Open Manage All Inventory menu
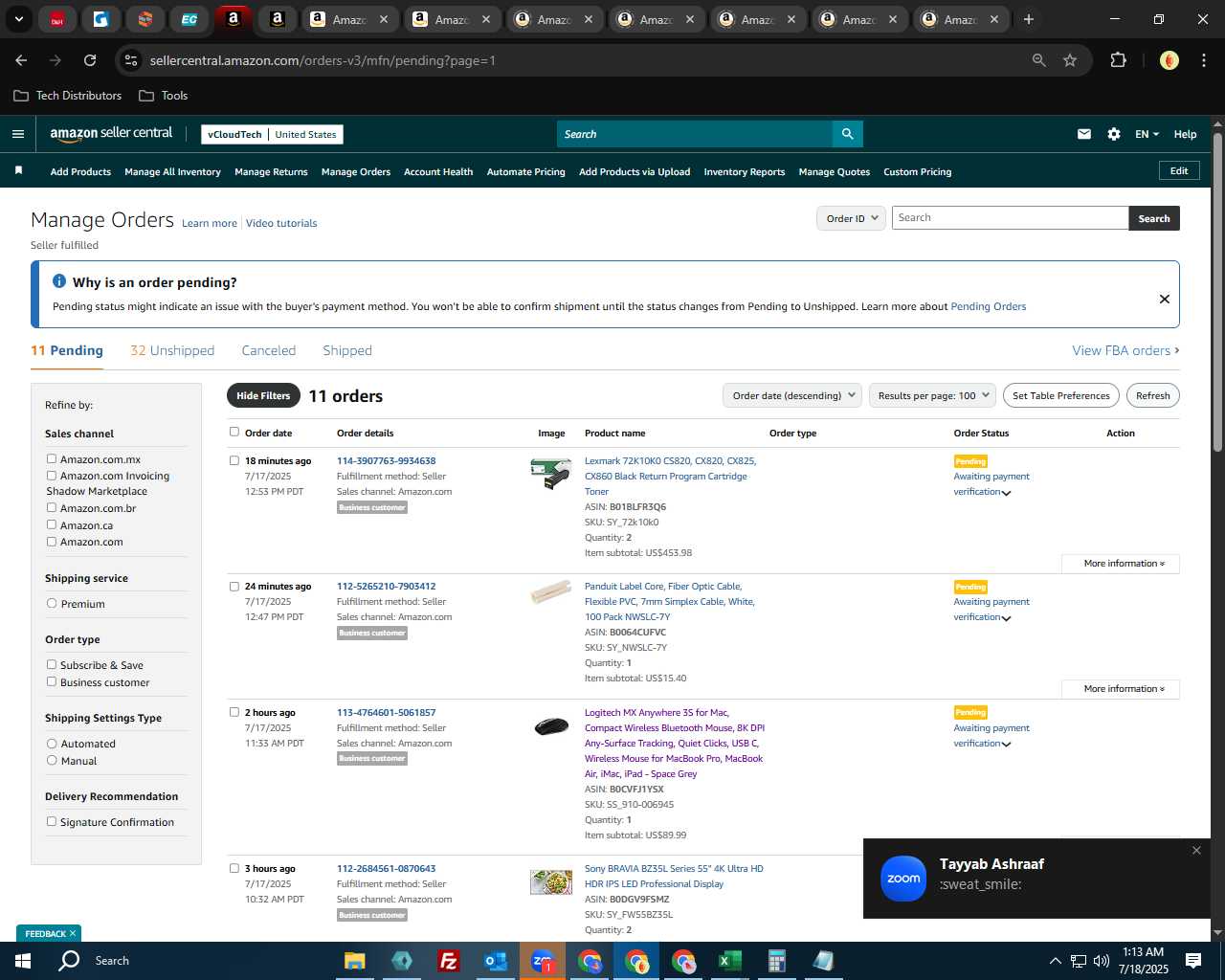The height and width of the screenshot is (980, 1225). click(172, 172)
